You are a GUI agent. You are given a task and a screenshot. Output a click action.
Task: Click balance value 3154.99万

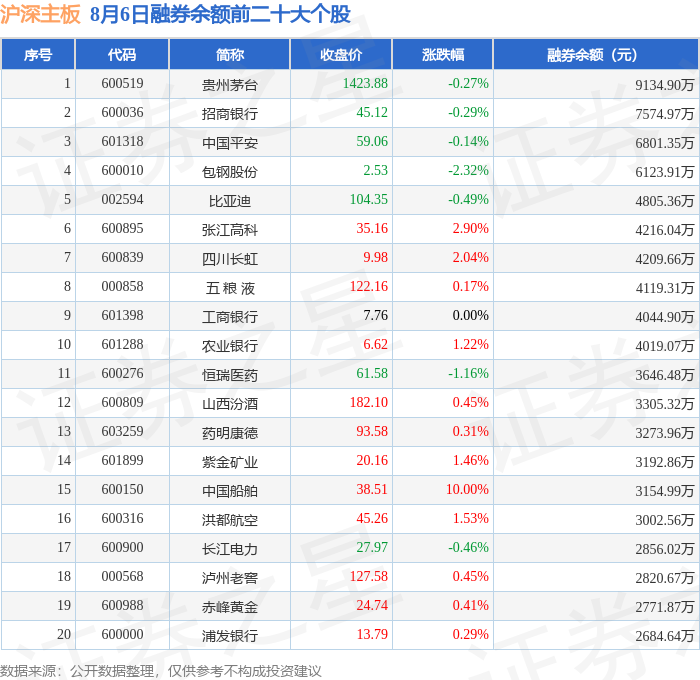665,491
